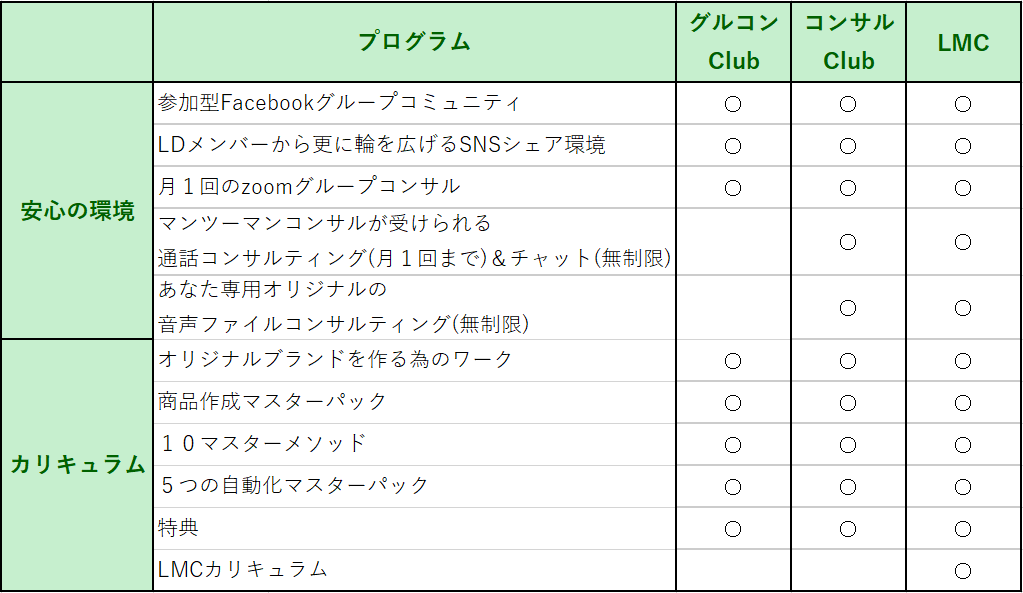Select the グルコン Club circle for 5つの自動化マスターパック

733,487
